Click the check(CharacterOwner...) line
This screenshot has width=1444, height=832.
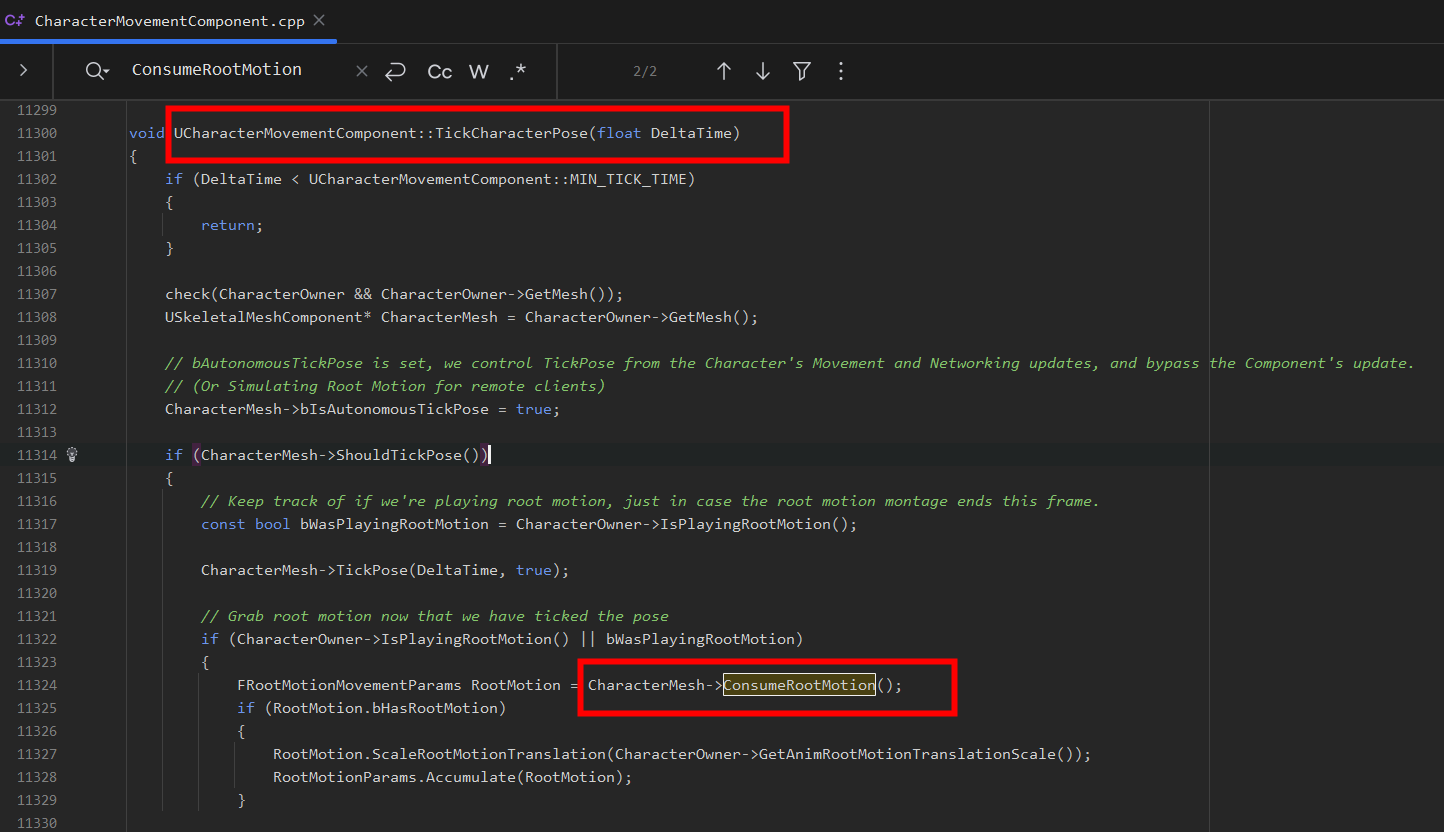pyautogui.click(x=394, y=294)
